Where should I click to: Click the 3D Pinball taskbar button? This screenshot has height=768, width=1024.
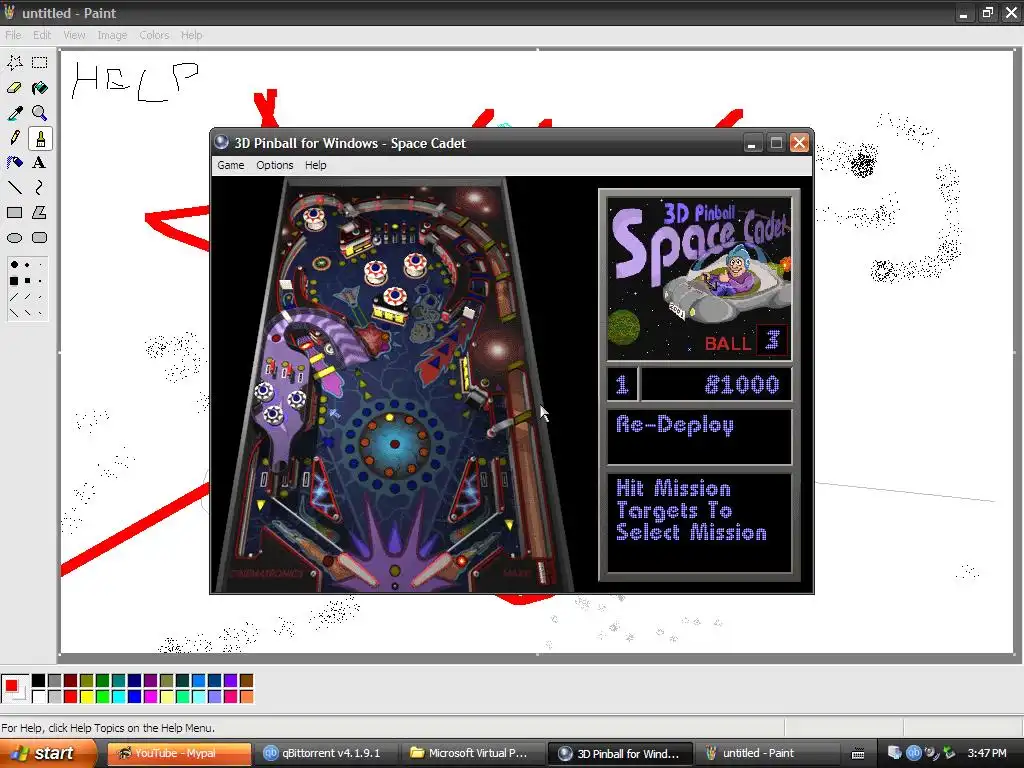point(620,753)
